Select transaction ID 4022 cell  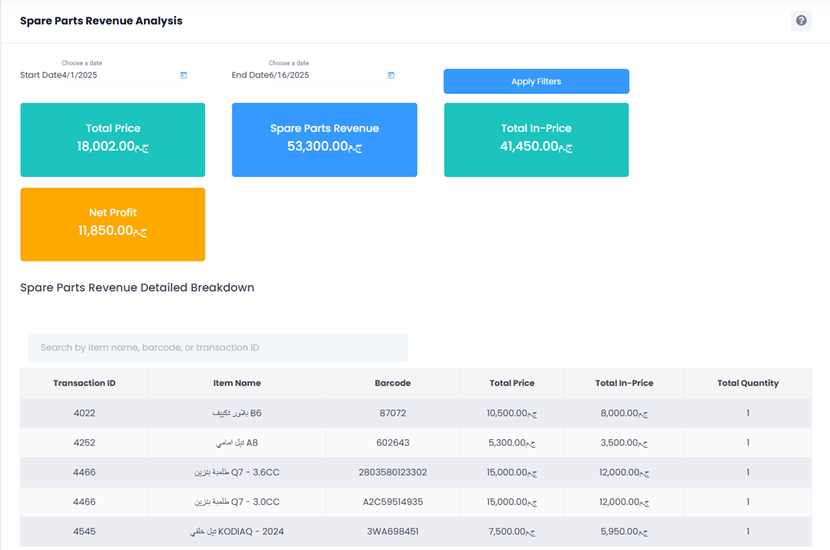coord(84,413)
